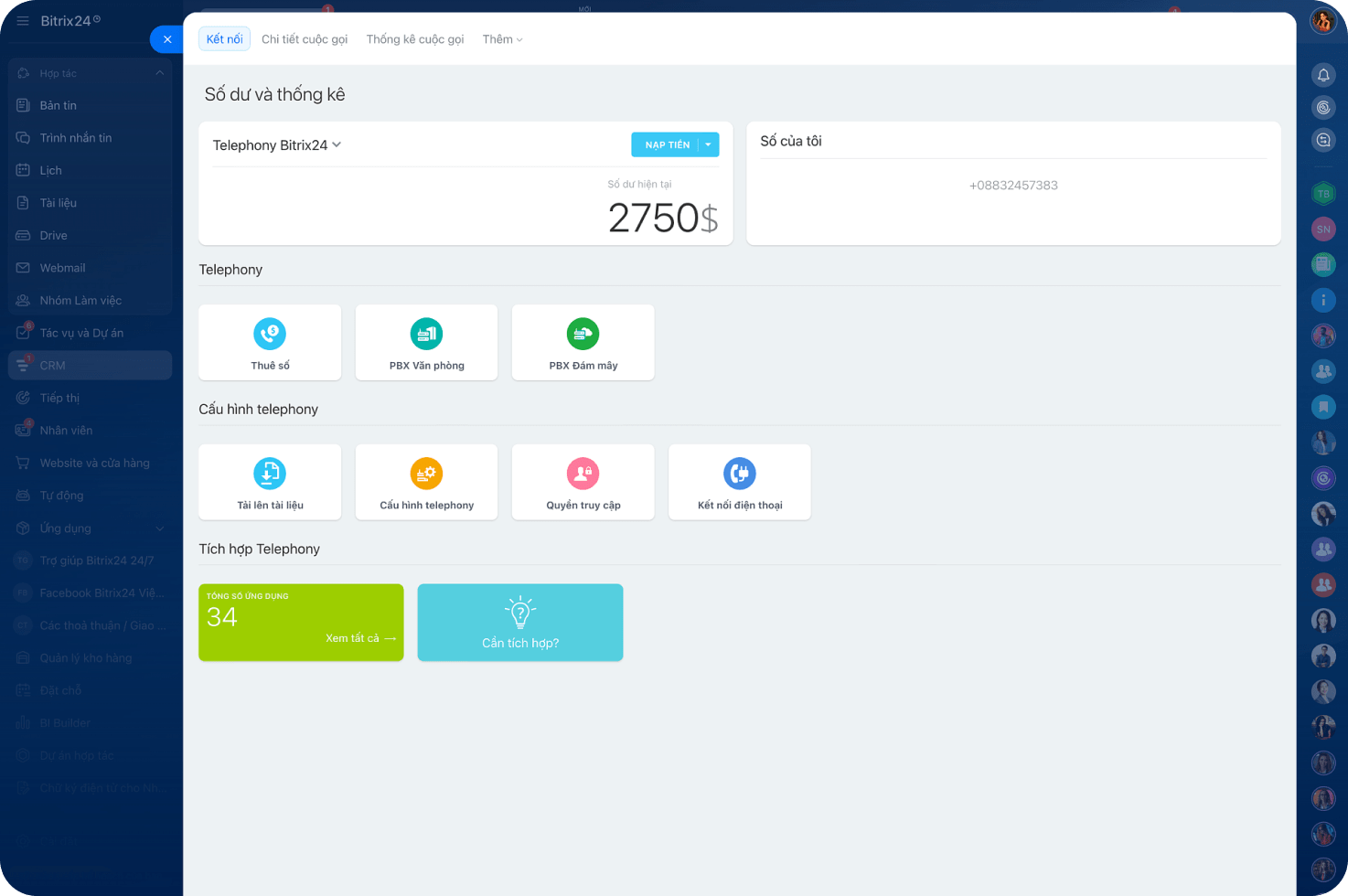Open the Nạp tiền split-button arrow
The height and width of the screenshot is (896, 1348).
709,144
